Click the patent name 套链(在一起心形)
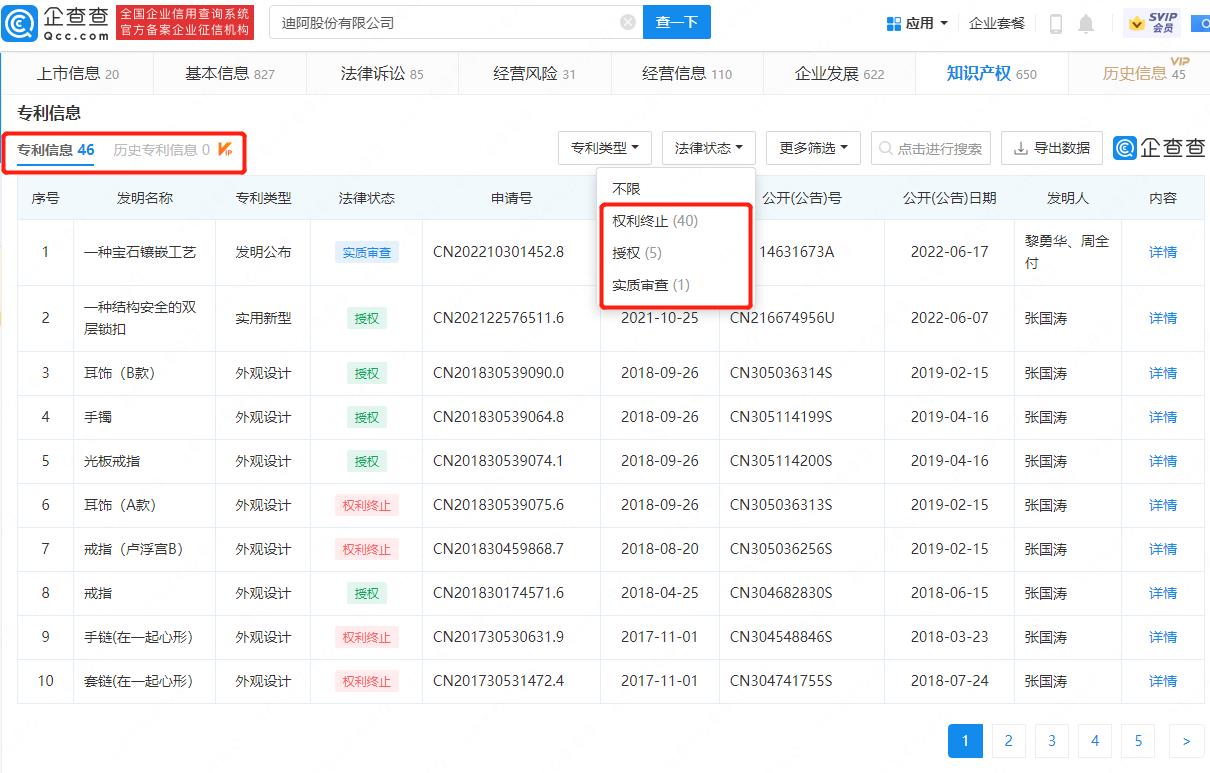 click(138, 681)
